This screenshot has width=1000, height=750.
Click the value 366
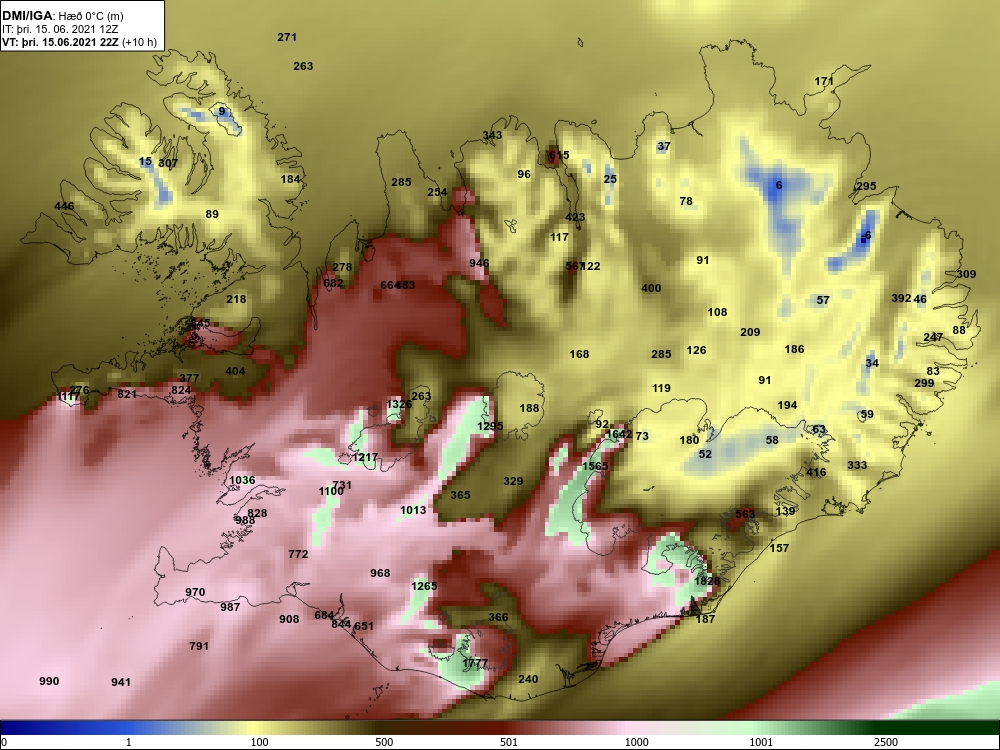point(498,617)
